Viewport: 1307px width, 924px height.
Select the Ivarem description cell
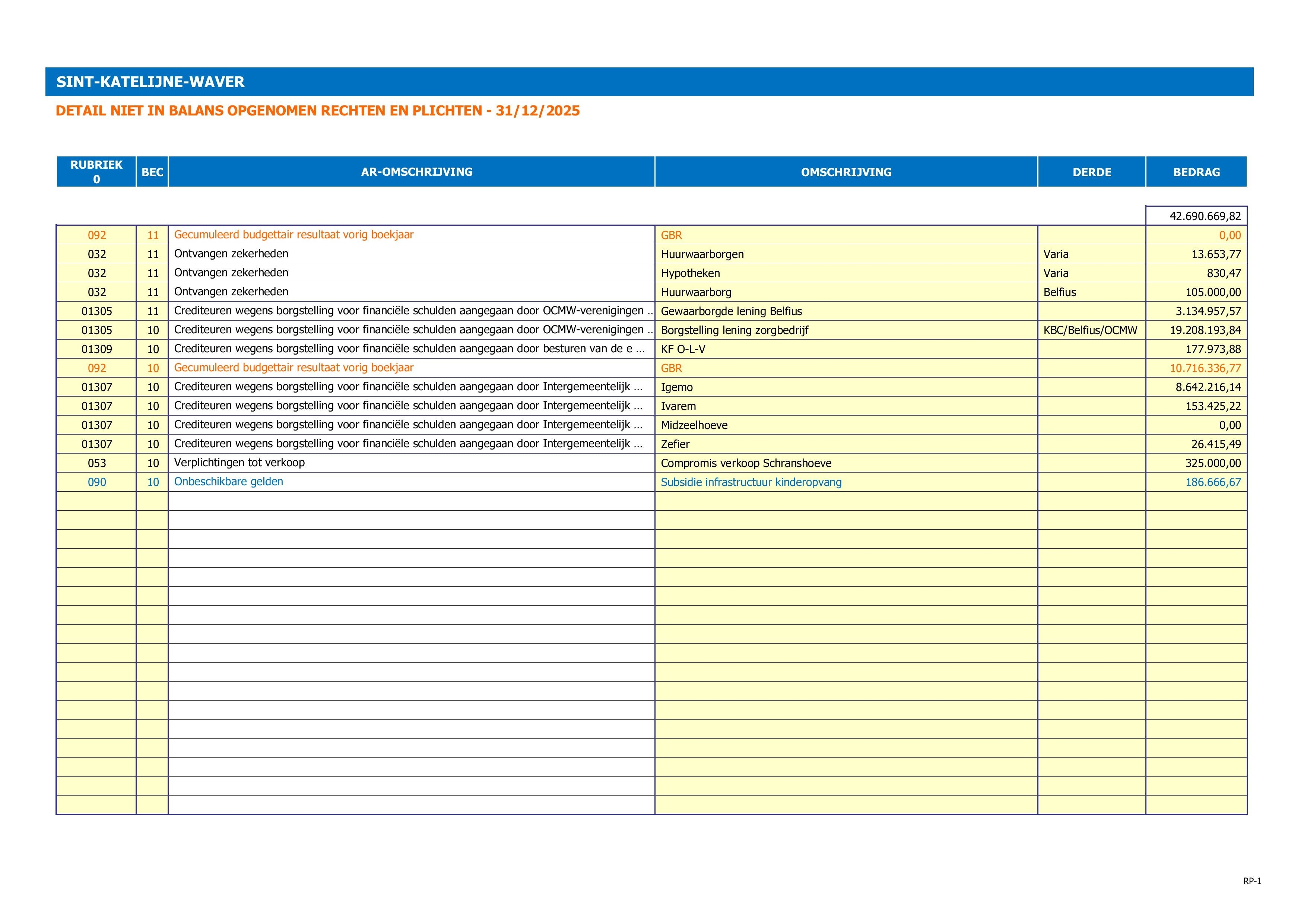coord(846,406)
